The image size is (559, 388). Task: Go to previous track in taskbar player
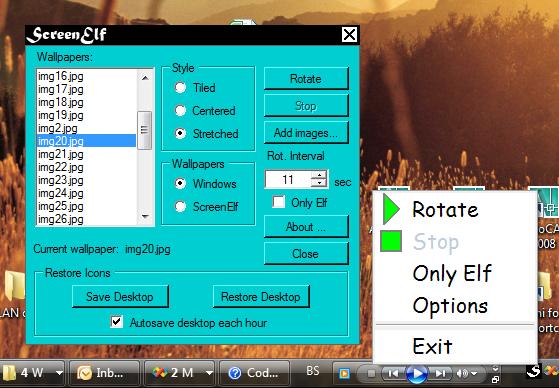393,373
